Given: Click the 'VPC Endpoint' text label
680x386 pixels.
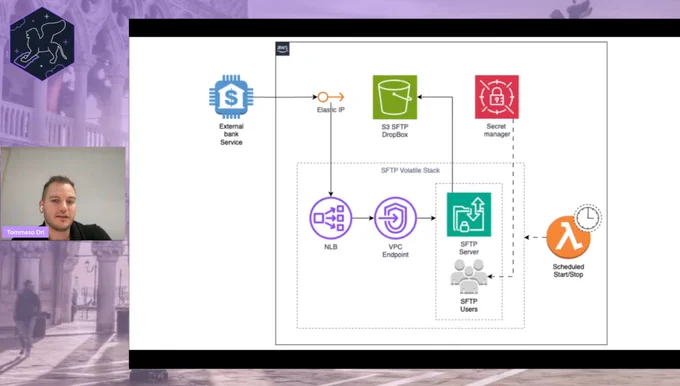Looking at the screenshot, I should tap(395, 251).
